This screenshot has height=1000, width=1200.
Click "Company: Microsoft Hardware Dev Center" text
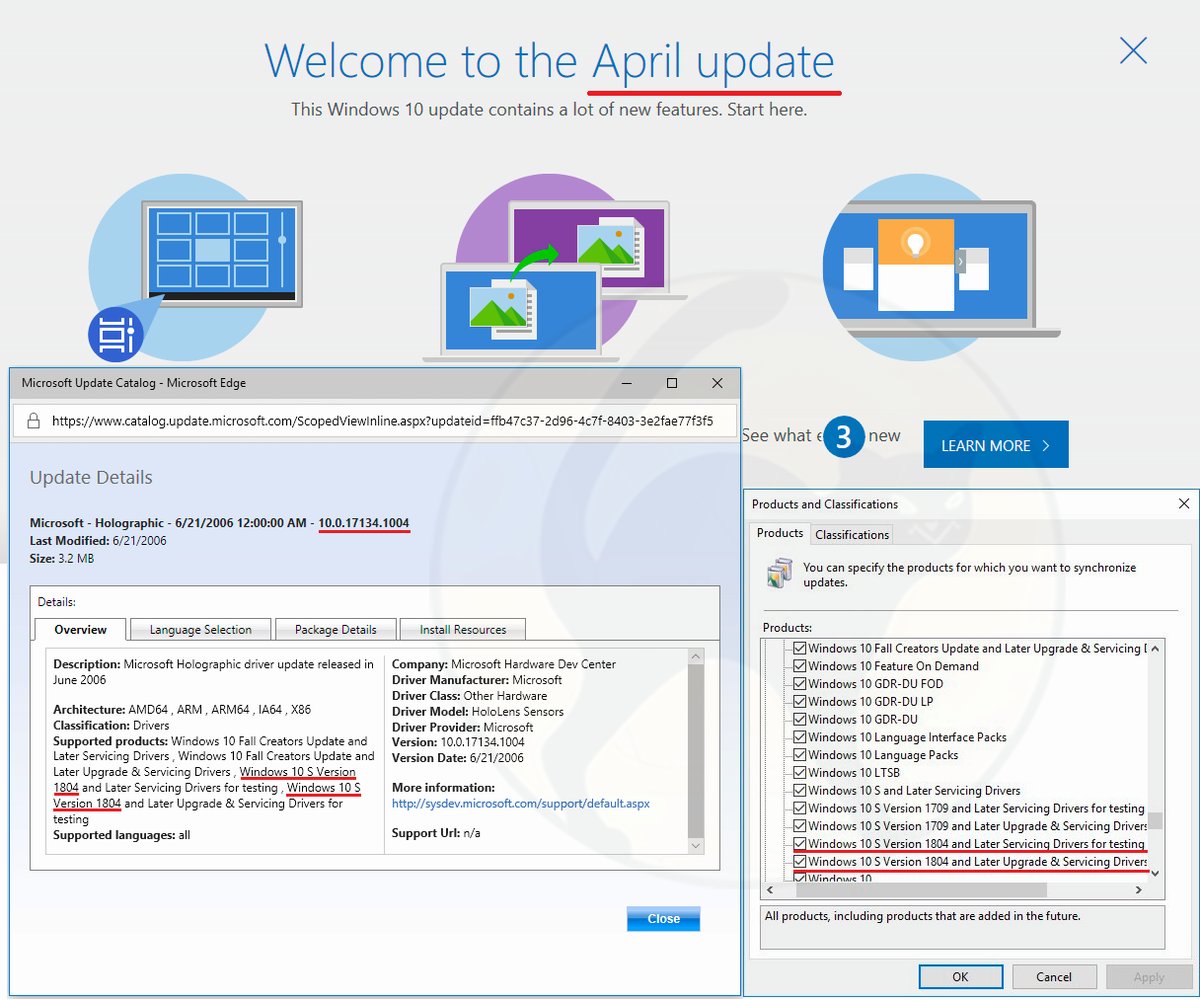504,664
